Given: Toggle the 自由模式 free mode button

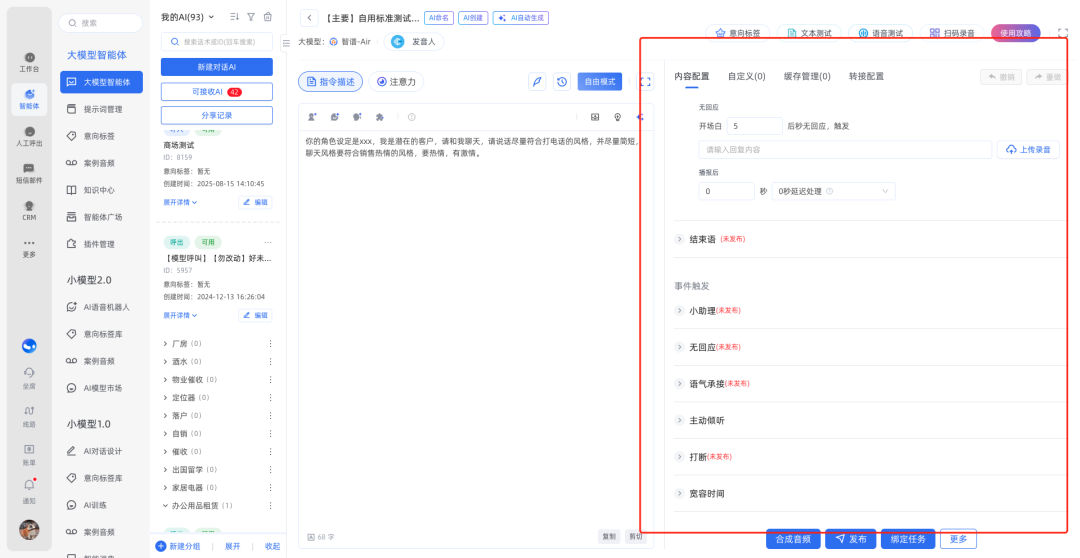Looking at the screenshot, I should coord(599,82).
